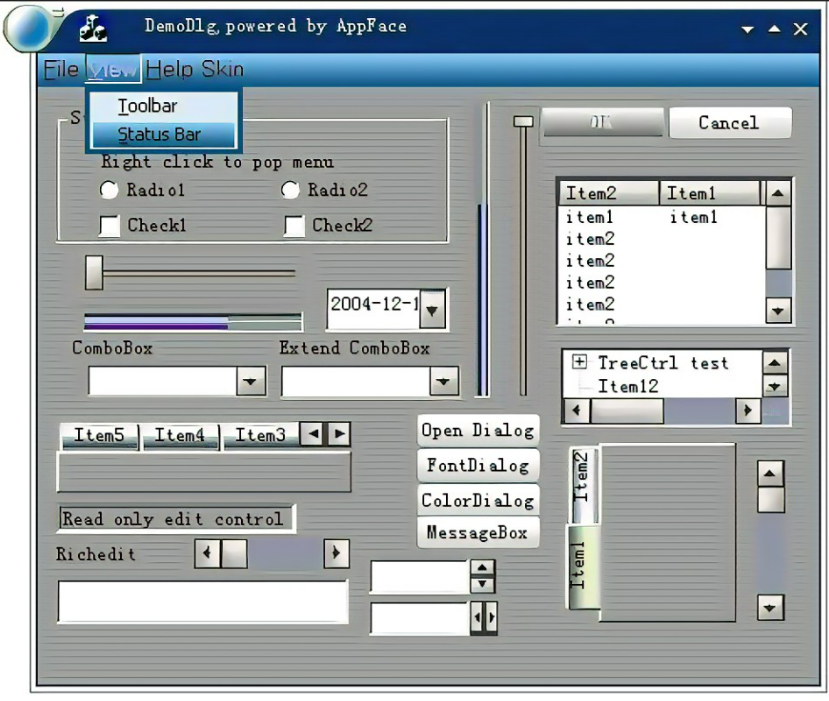The height and width of the screenshot is (701, 829).
Task: Open the 2004-12-1 date picker dropdown
Action: [432, 309]
